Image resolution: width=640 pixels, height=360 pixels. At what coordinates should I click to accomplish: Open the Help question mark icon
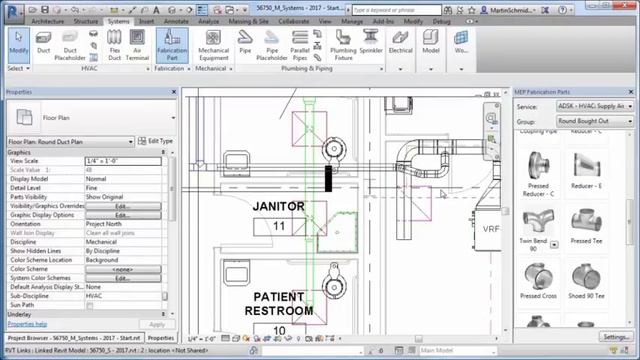point(562,9)
